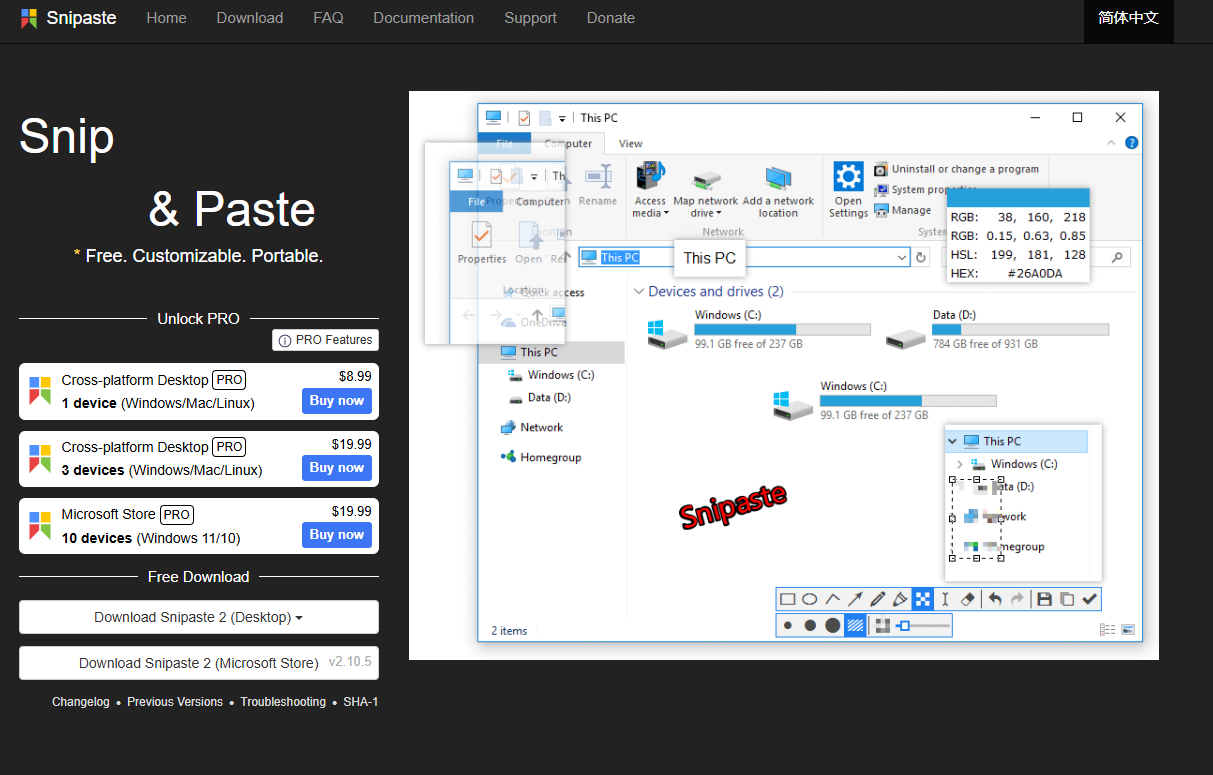
Task: Open the Previous Versions link
Action: point(175,702)
